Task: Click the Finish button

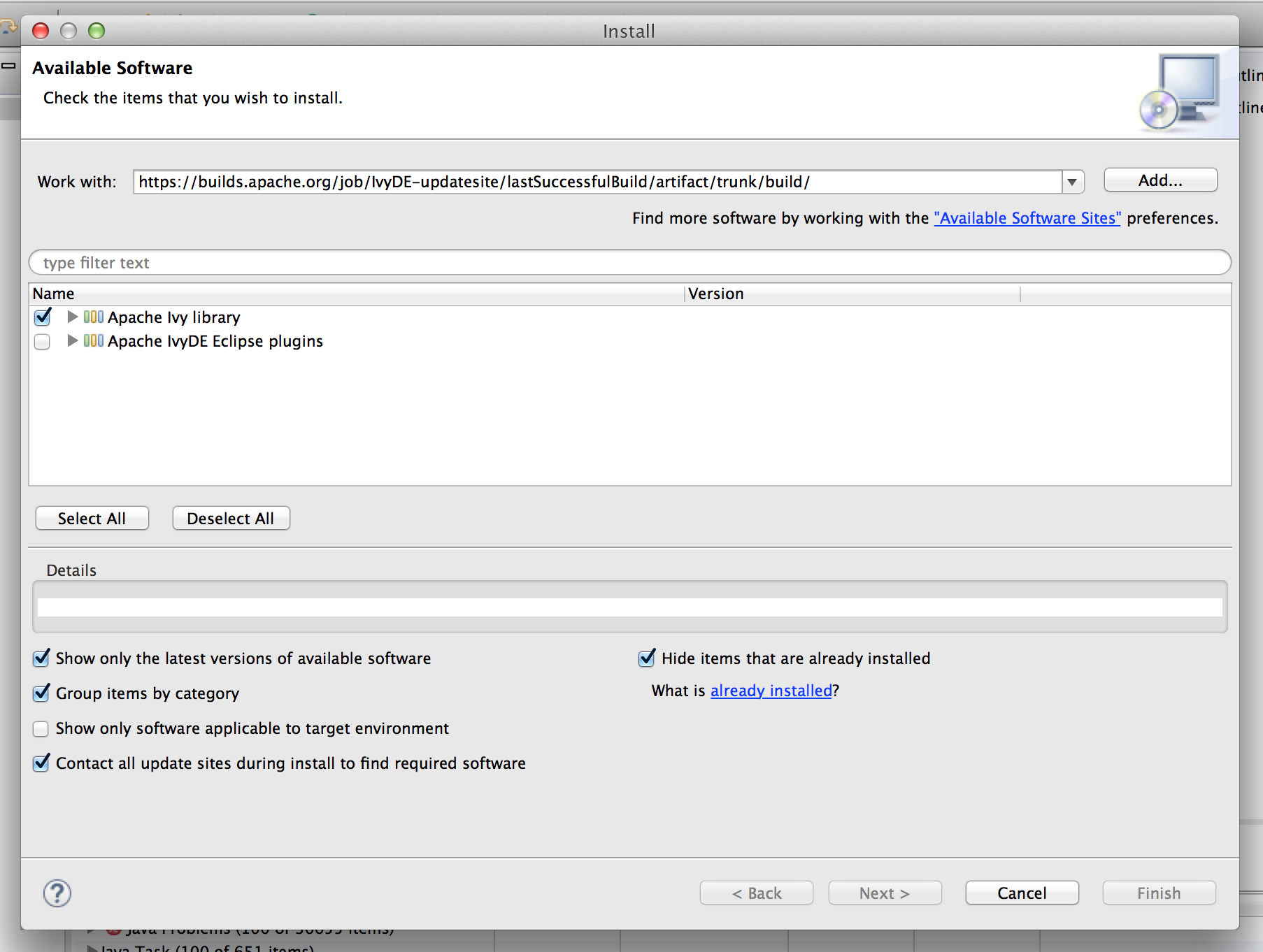Action: (1159, 893)
